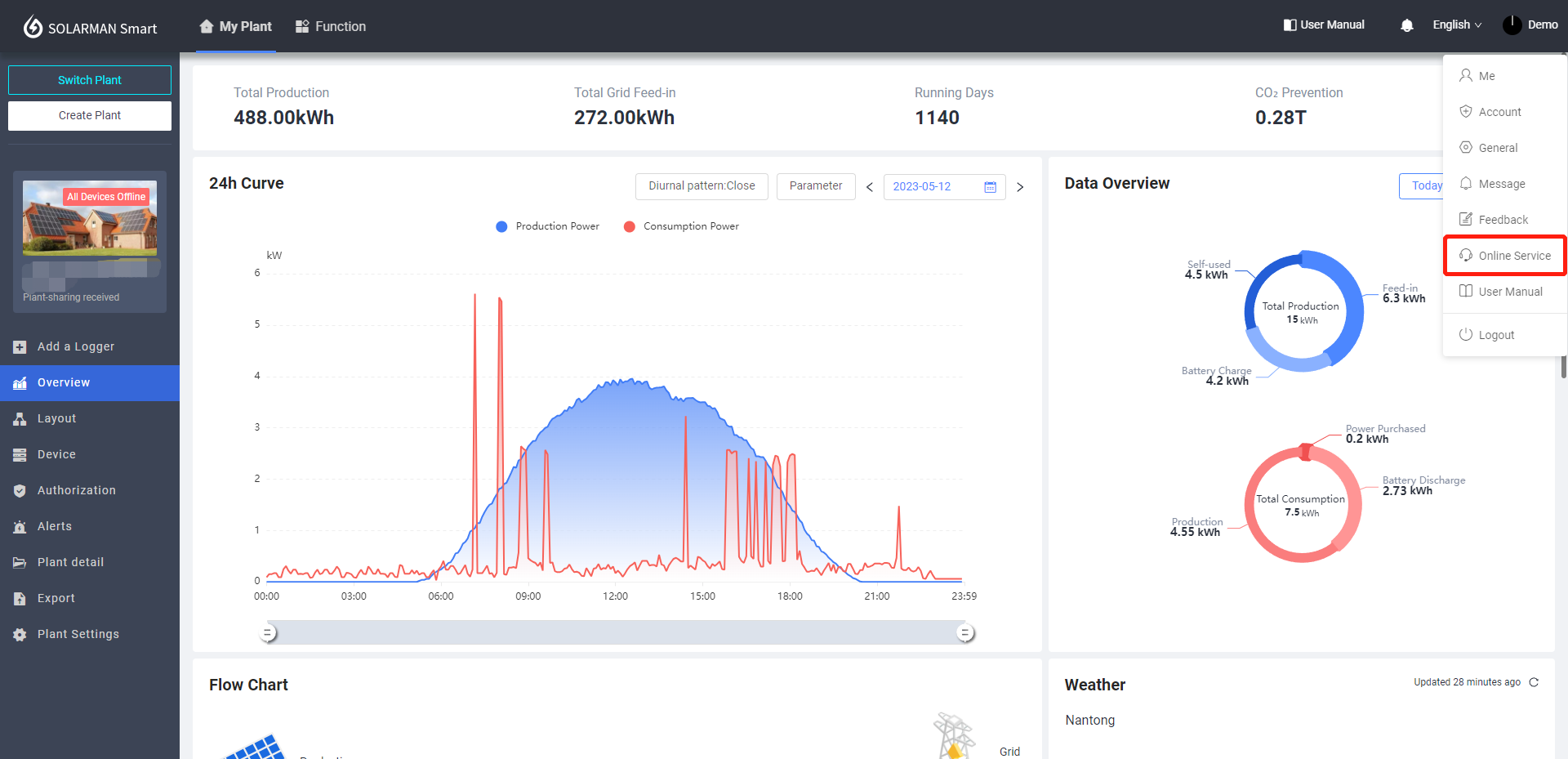Click the Switch Plant button
Screen dimensions: 1568x759
(90, 80)
